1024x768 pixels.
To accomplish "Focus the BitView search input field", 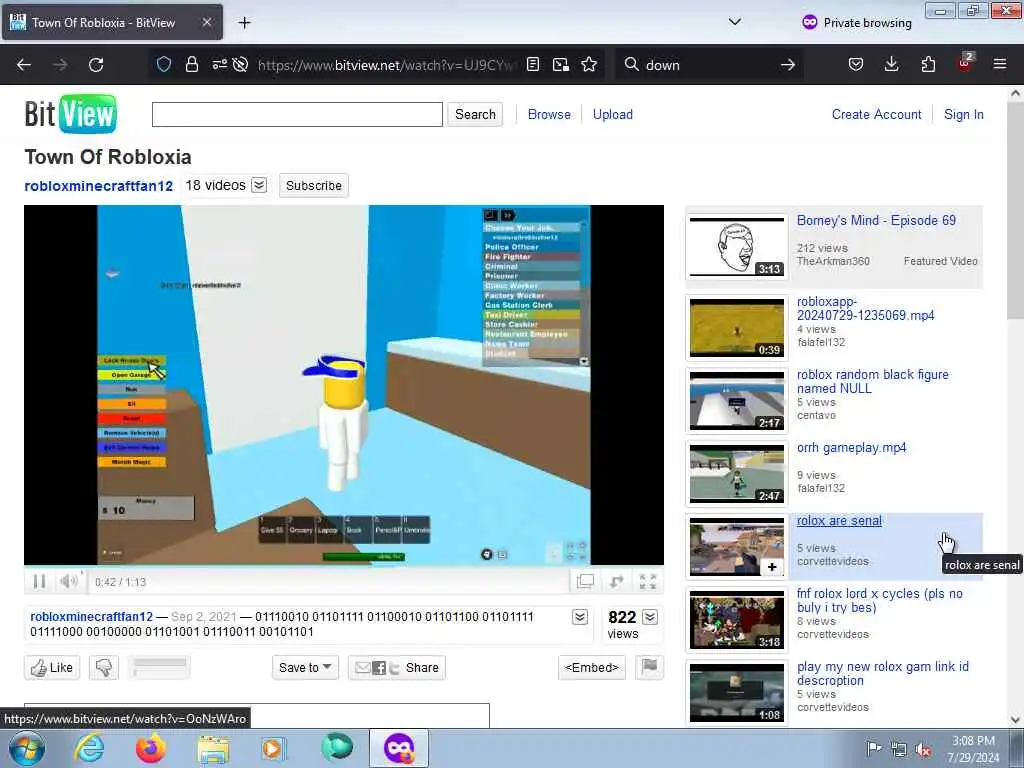I will [x=297, y=114].
